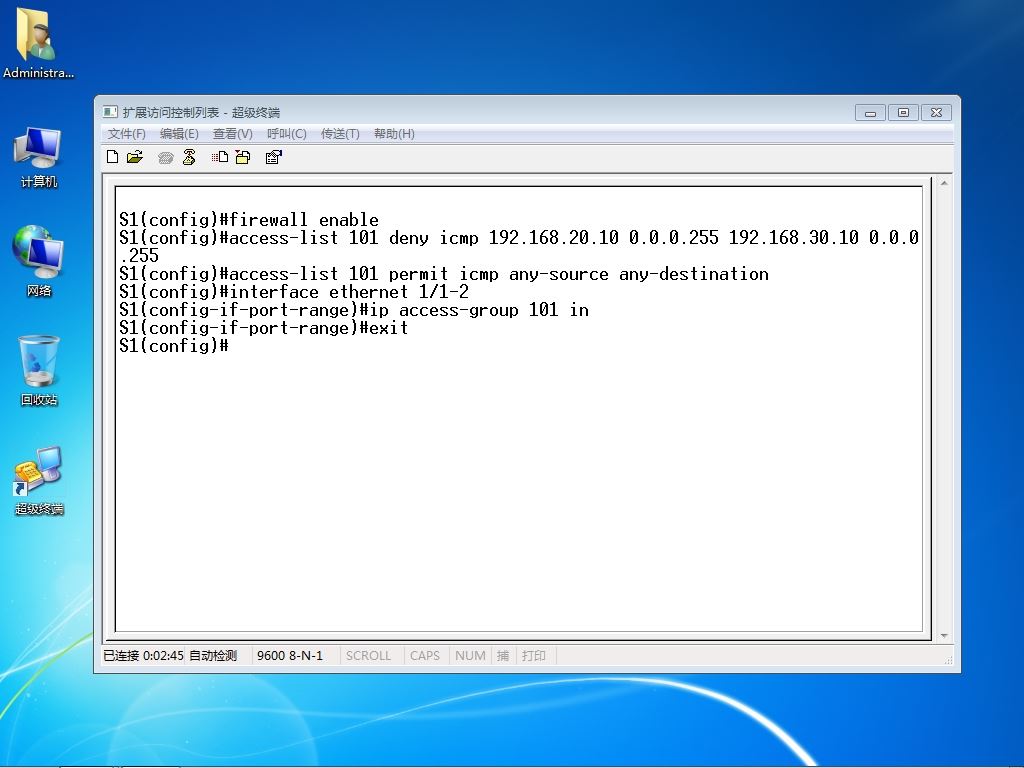Open the 传送(T) menu

click(x=340, y=134)
